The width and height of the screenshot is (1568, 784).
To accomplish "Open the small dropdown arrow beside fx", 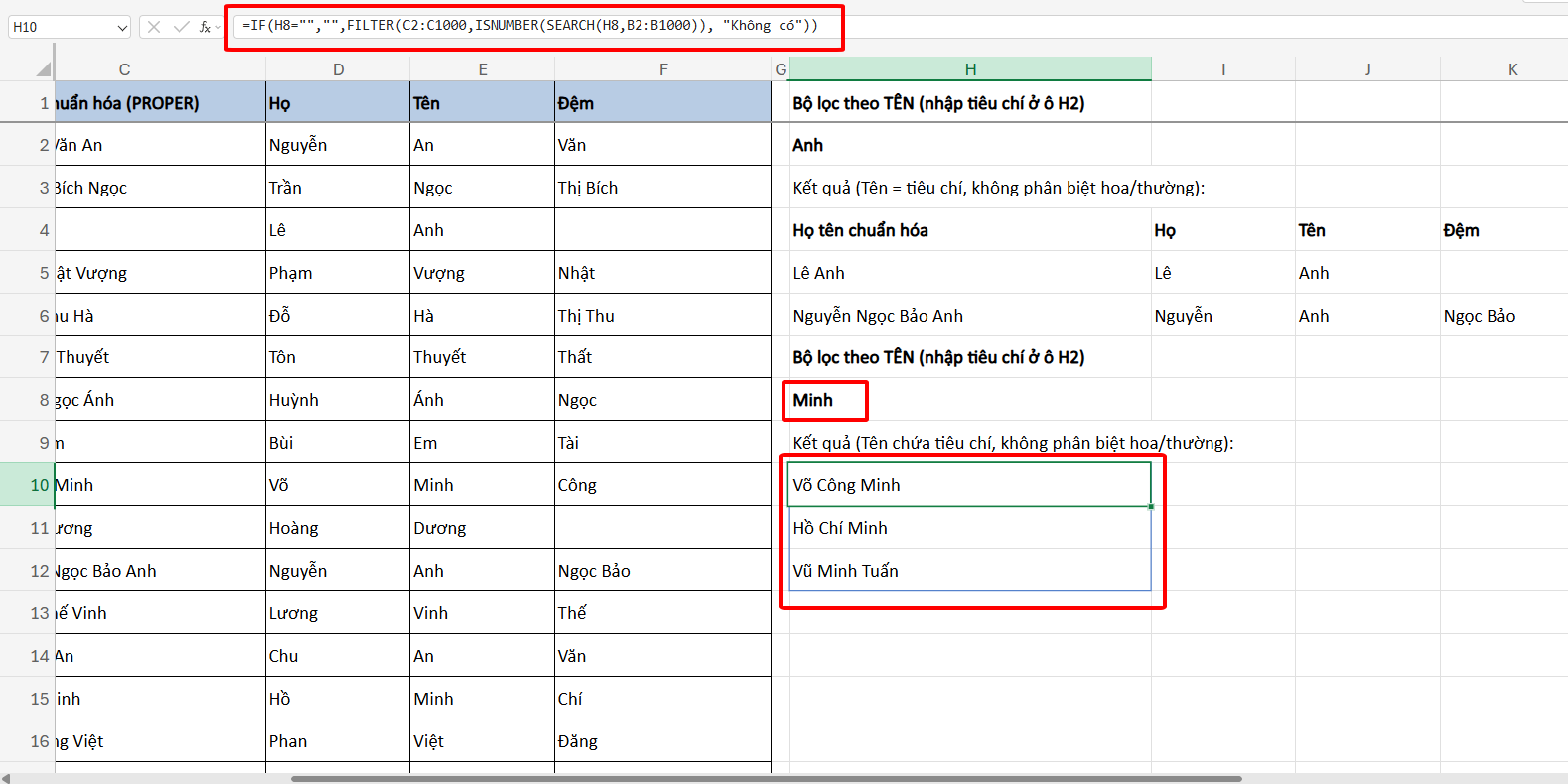I will tap(218, 28).
